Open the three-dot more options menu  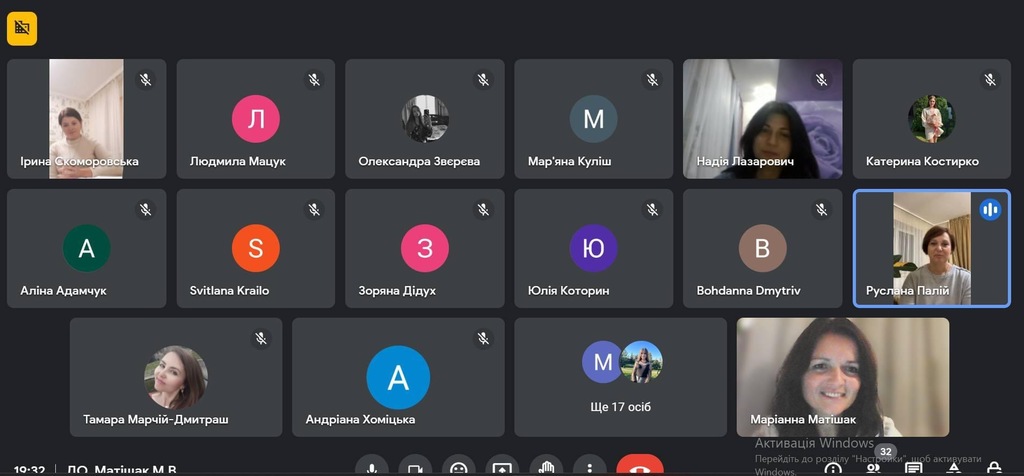point(589,468)
